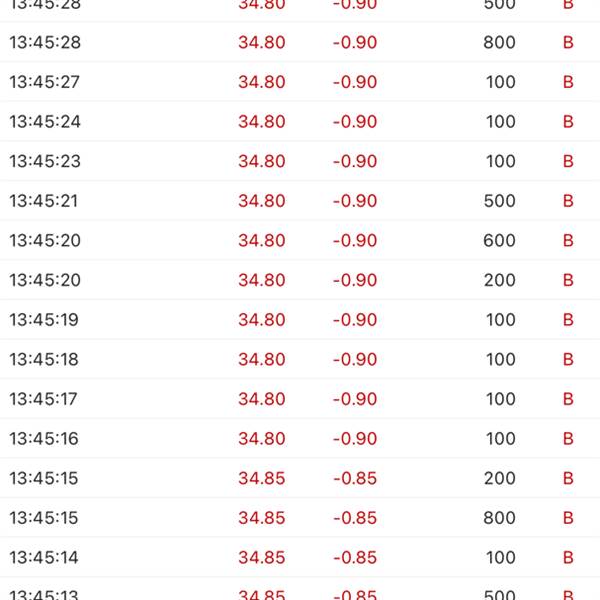600x600 pixels.
Task: Click the -0.90 change at 13:45:24
Action: tap(355, 122)
